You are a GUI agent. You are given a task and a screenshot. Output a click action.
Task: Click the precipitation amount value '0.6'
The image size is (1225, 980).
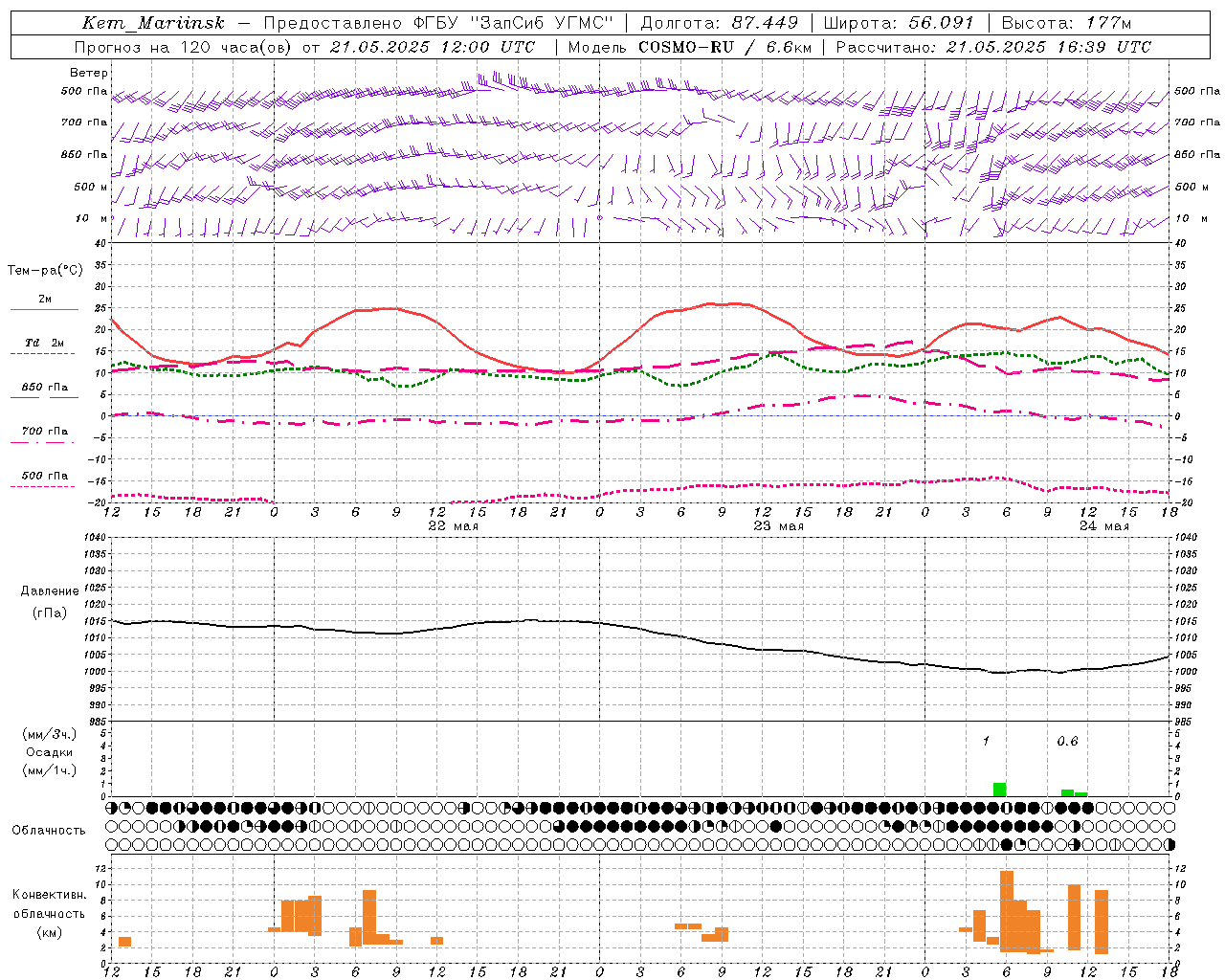coord(1067,742)
